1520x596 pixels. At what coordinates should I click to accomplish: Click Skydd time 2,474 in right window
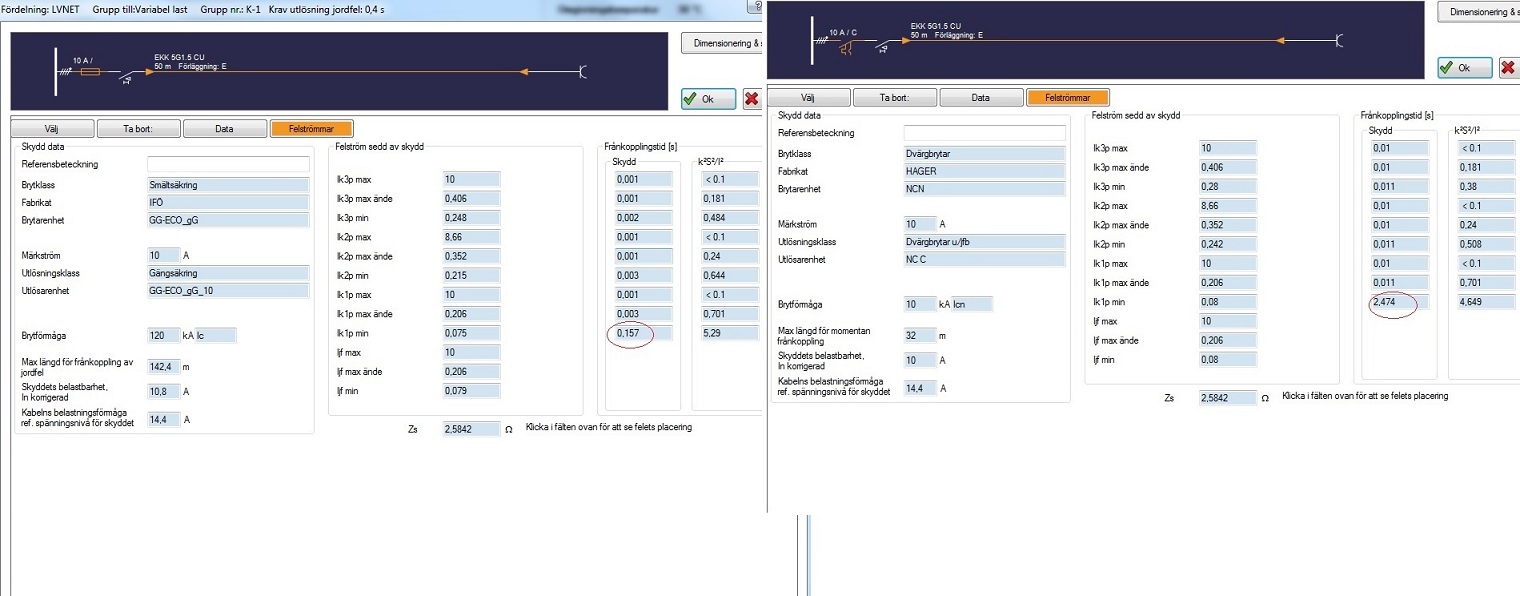(1401, 302)
